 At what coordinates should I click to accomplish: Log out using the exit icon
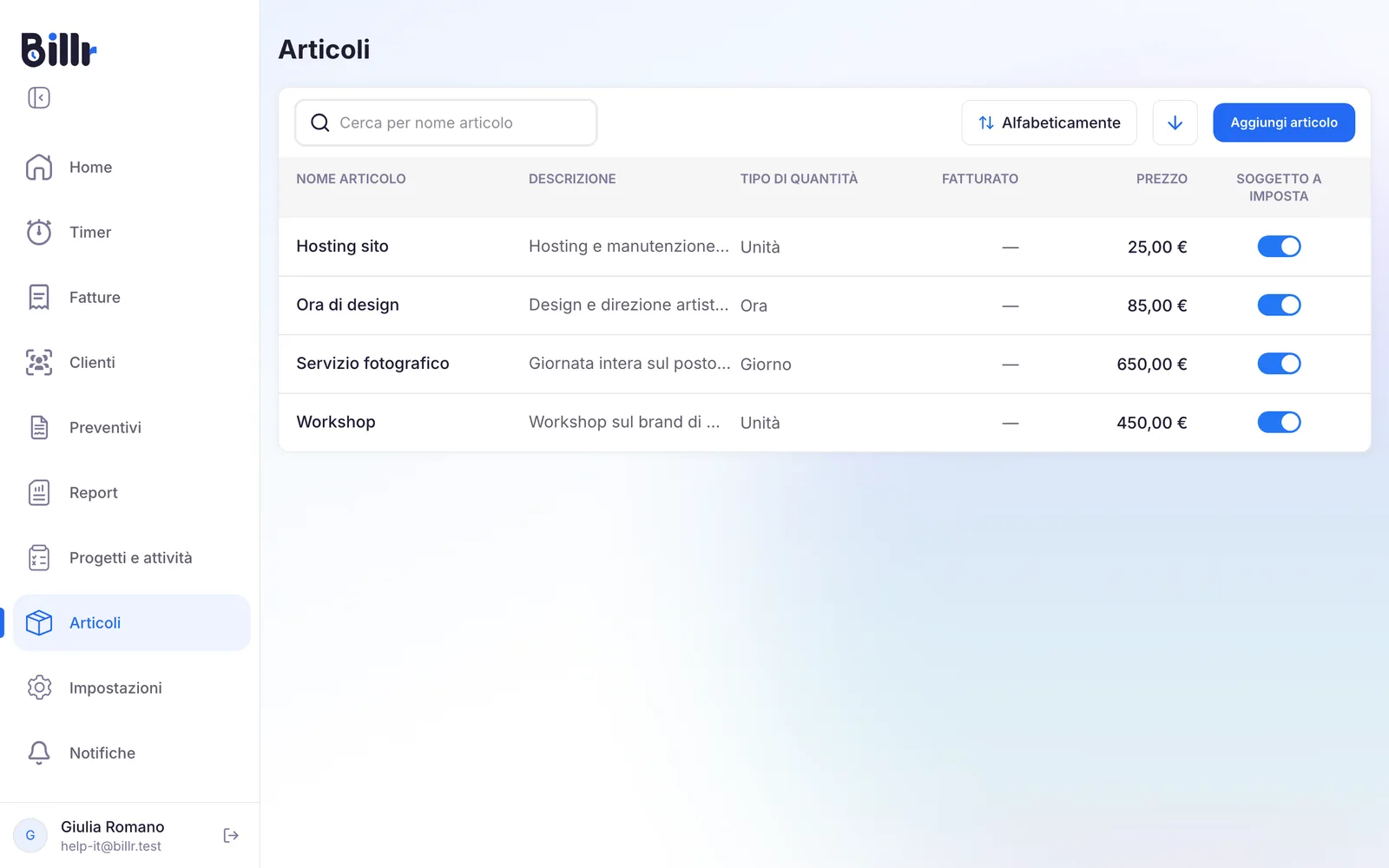(x=231, y=835)
